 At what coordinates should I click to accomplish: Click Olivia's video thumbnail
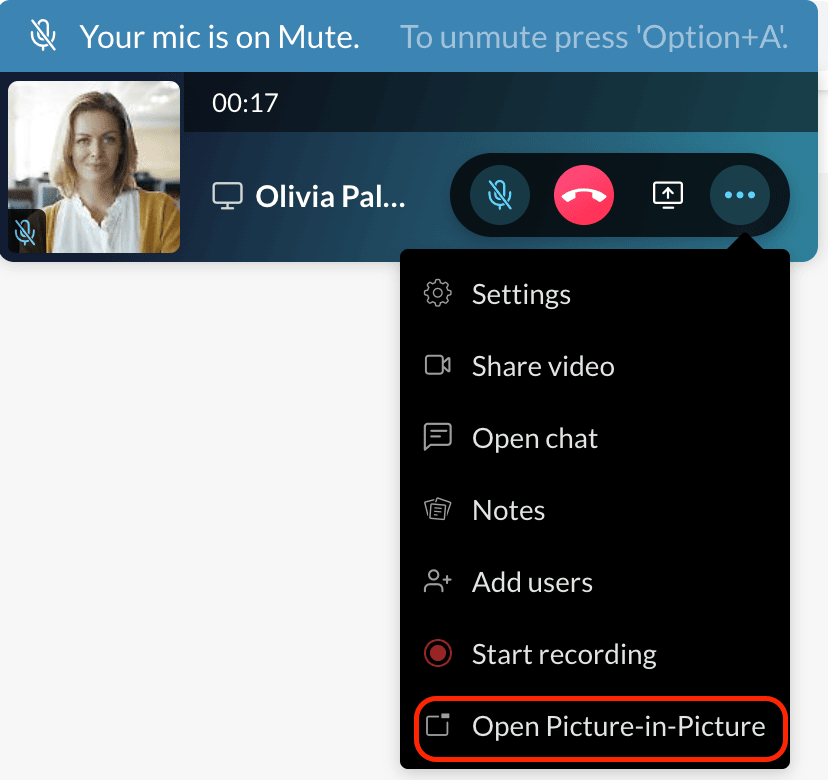coord(94,167)
